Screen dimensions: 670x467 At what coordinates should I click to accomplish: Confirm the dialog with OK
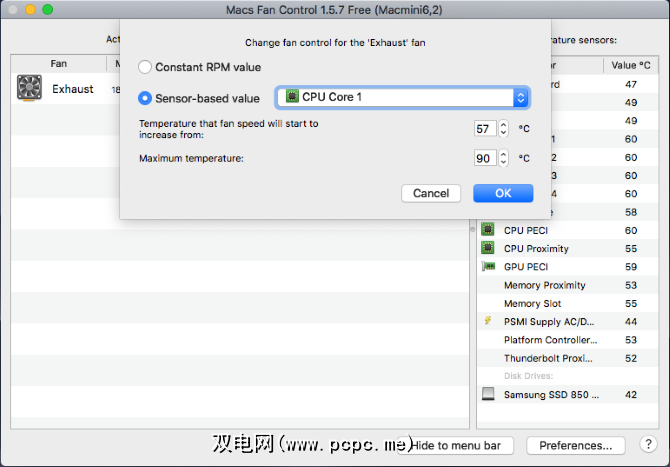coord(503,193)
